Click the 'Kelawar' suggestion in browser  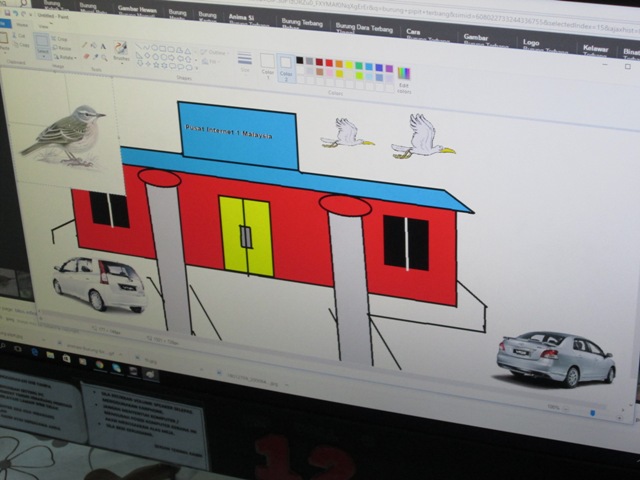pos(596,49)
